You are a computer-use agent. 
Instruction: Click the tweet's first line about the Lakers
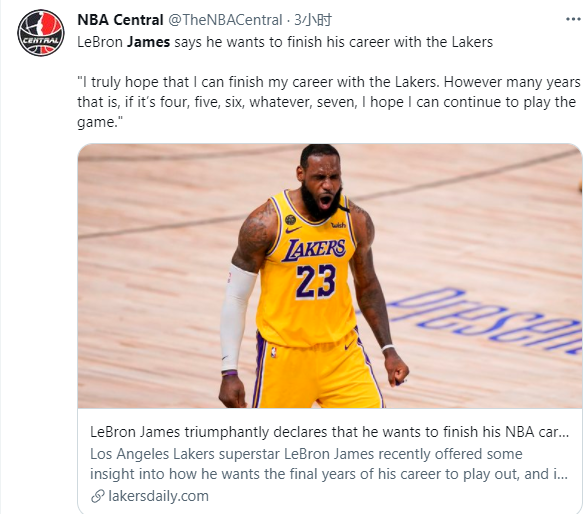click(285, 42)
